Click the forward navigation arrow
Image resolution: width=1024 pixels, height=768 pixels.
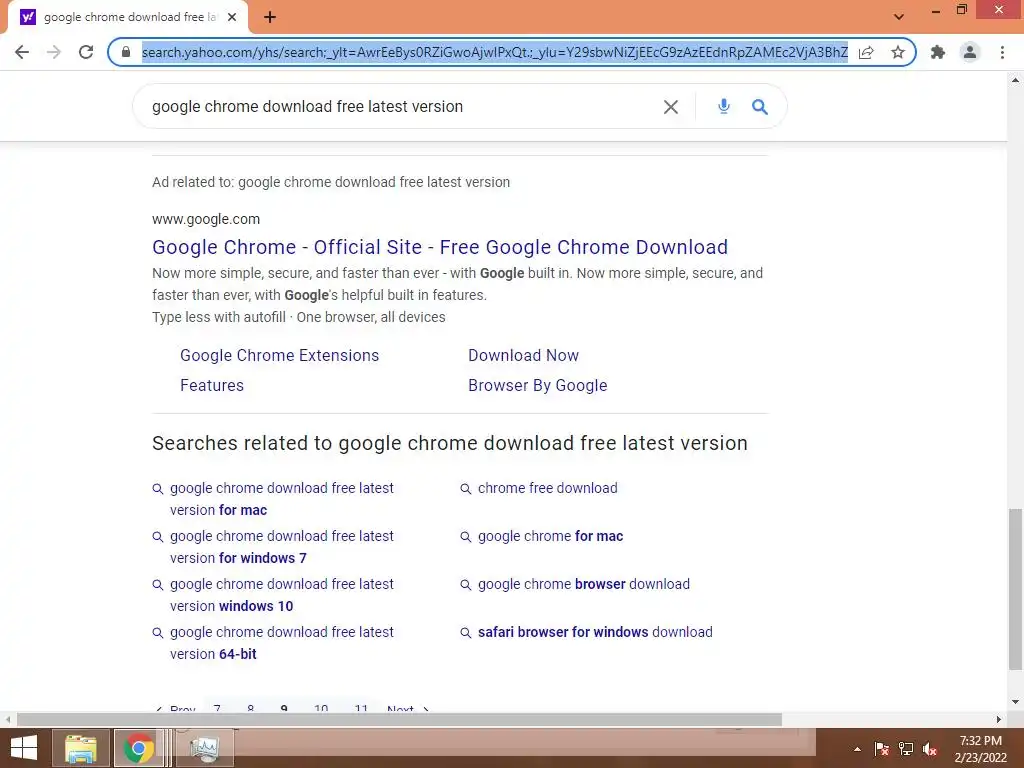click(x=54, y=52)
